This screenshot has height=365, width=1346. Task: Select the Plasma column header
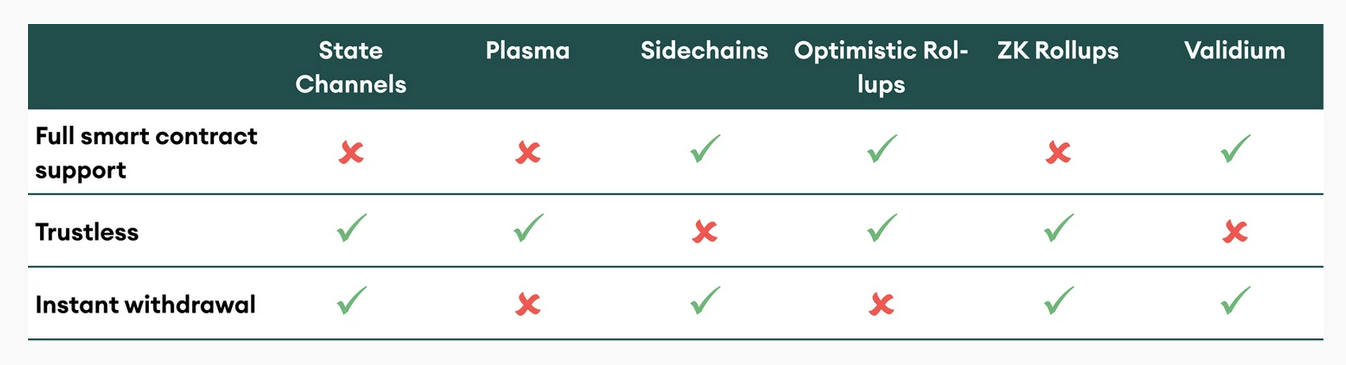point(528,51)
